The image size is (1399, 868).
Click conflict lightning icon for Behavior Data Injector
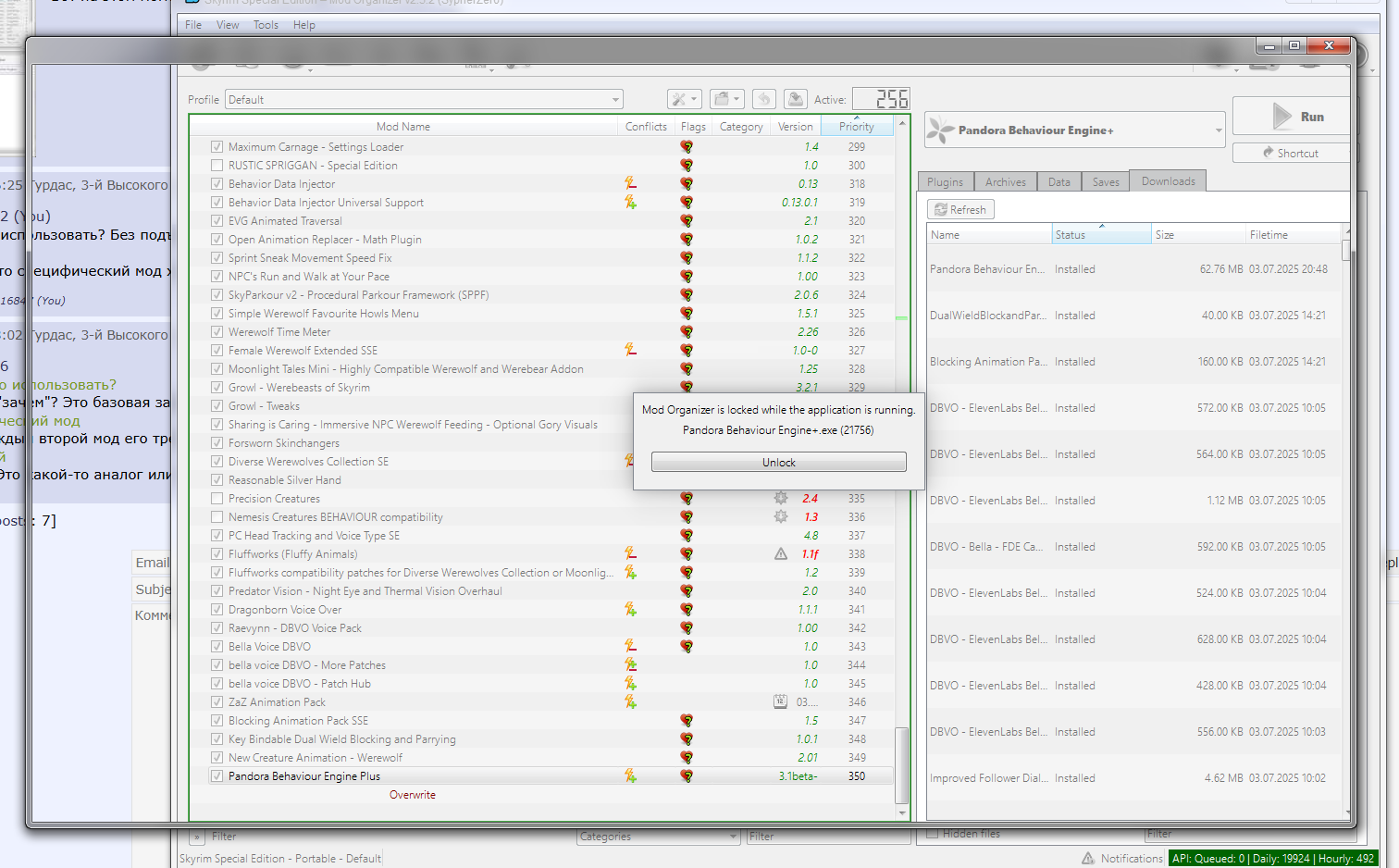tap(630, 183)
